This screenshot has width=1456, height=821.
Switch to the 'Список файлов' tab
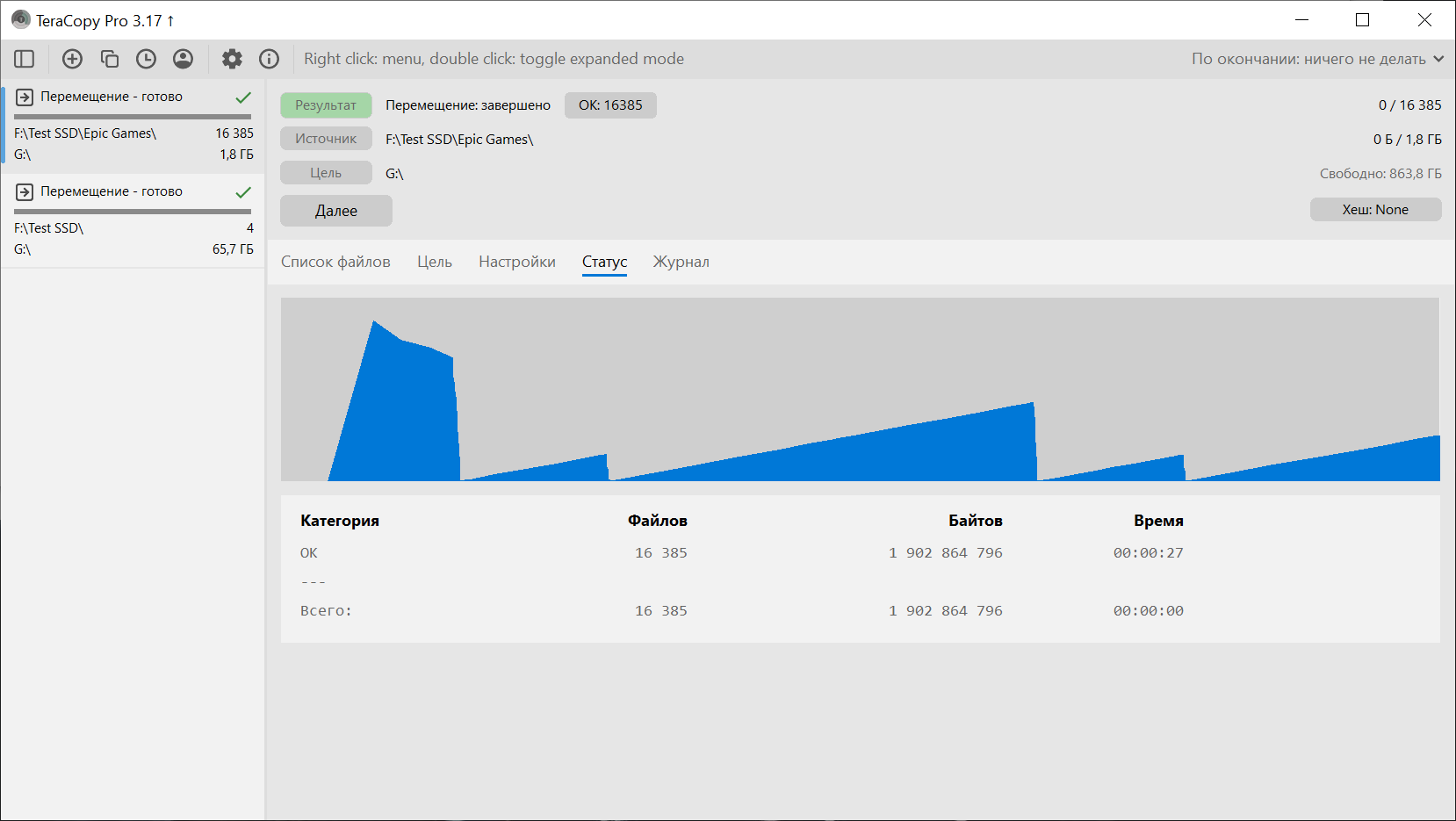(335, 262)
